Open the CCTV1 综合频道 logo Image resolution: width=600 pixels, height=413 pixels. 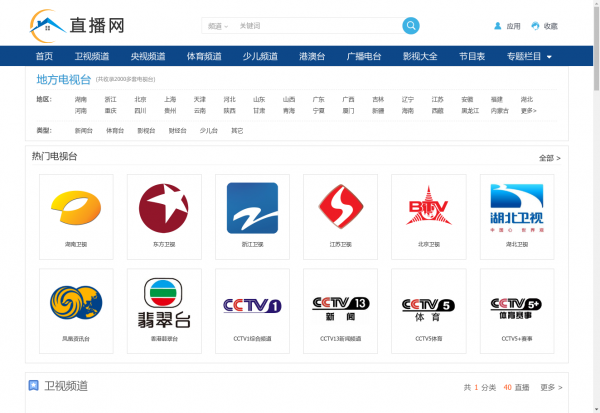click(x=252, y=305)
